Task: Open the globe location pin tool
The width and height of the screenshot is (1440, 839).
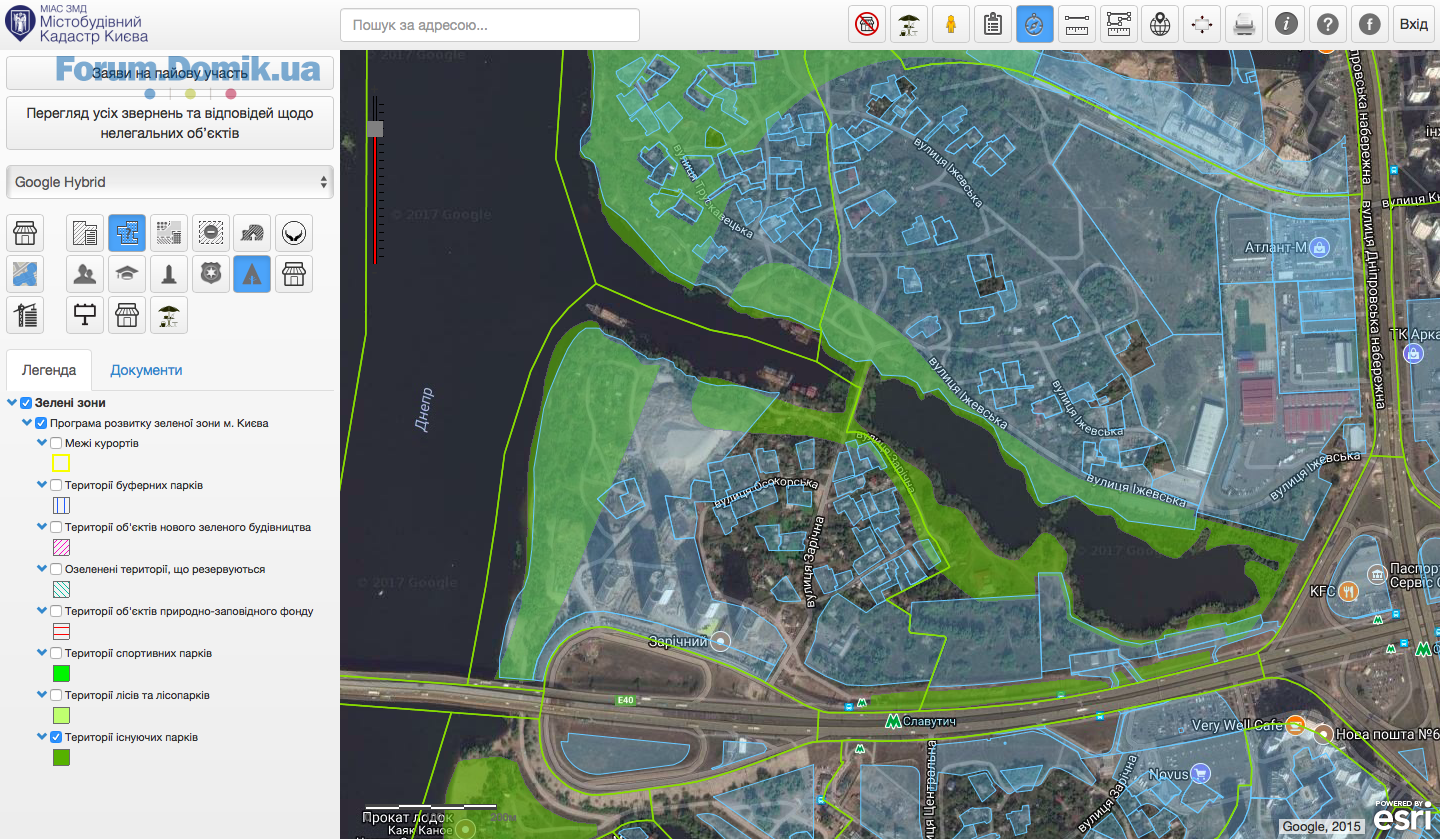Action: [1160, 25]
